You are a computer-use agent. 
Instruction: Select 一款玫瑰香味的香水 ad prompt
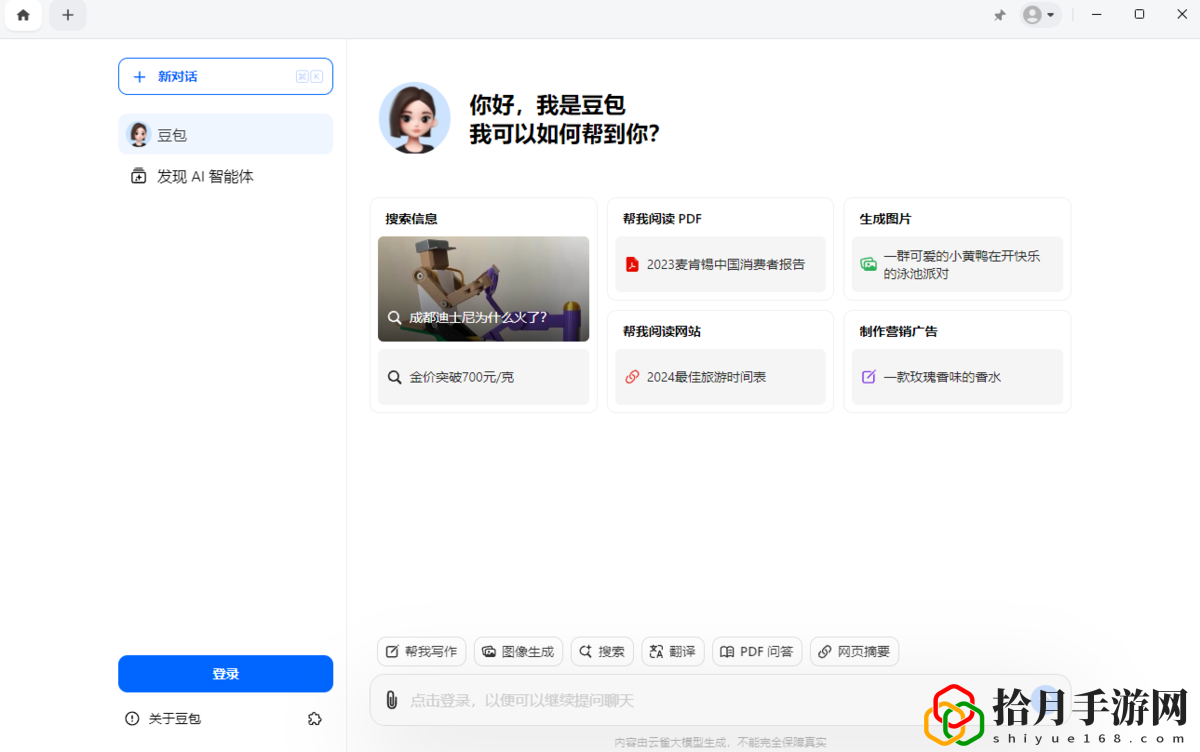[957, 377]
